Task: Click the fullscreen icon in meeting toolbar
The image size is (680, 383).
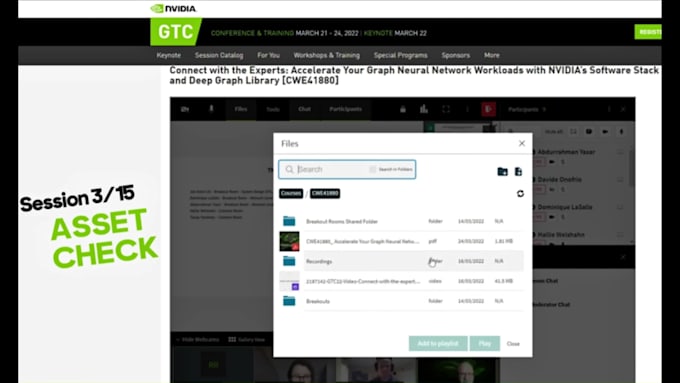Action: click(446, 109)
